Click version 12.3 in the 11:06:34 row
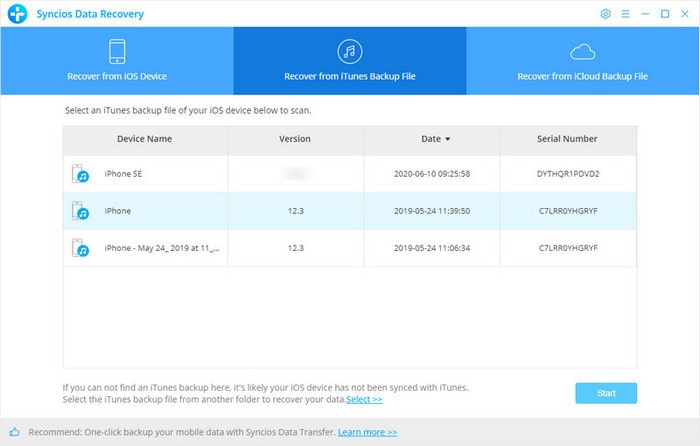Screen dimensions: 700x446 pyautogui.click(x=296, y=248)
